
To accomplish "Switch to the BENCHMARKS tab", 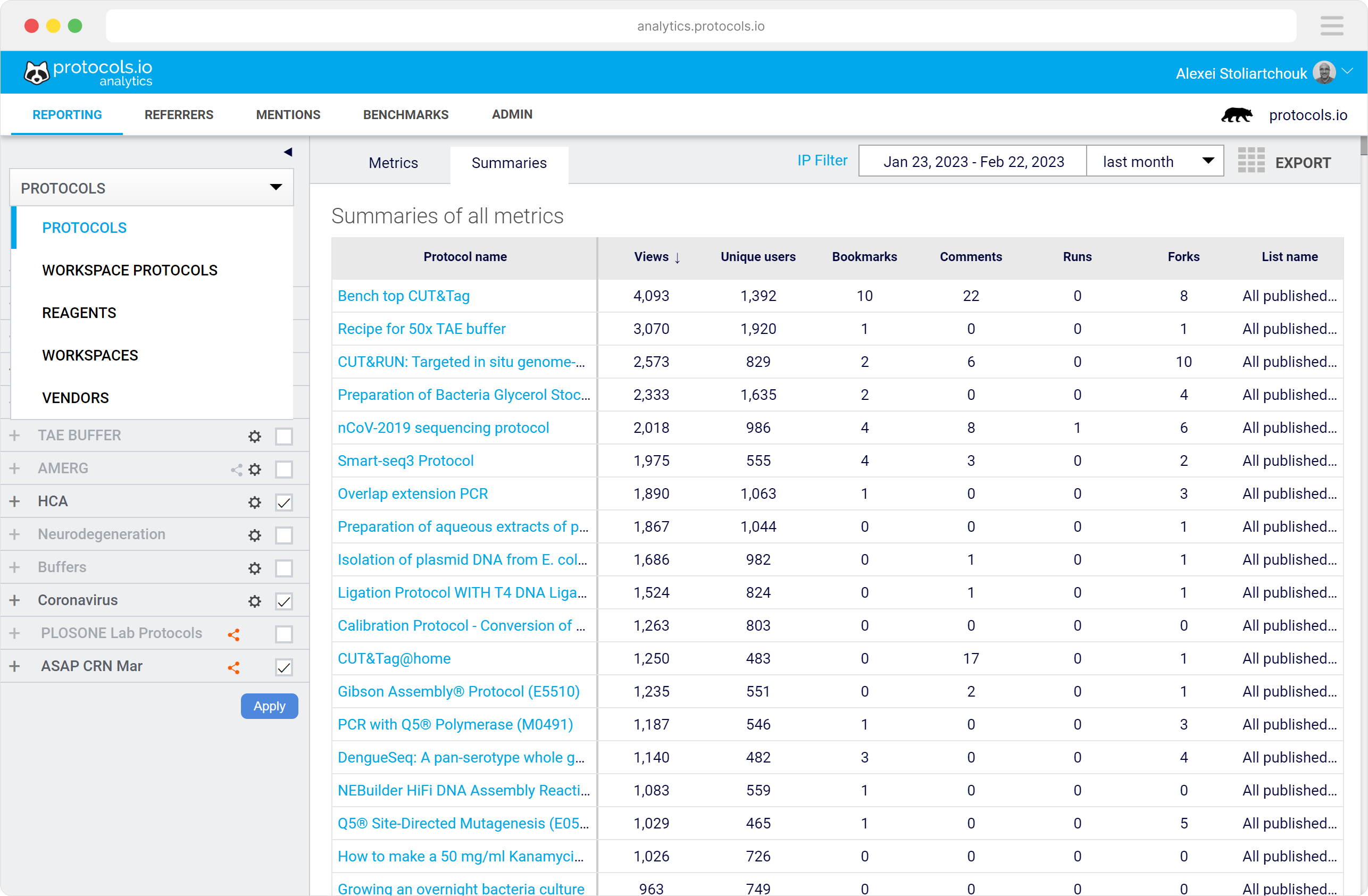I will pyautogui.click(x=406, y=114).
